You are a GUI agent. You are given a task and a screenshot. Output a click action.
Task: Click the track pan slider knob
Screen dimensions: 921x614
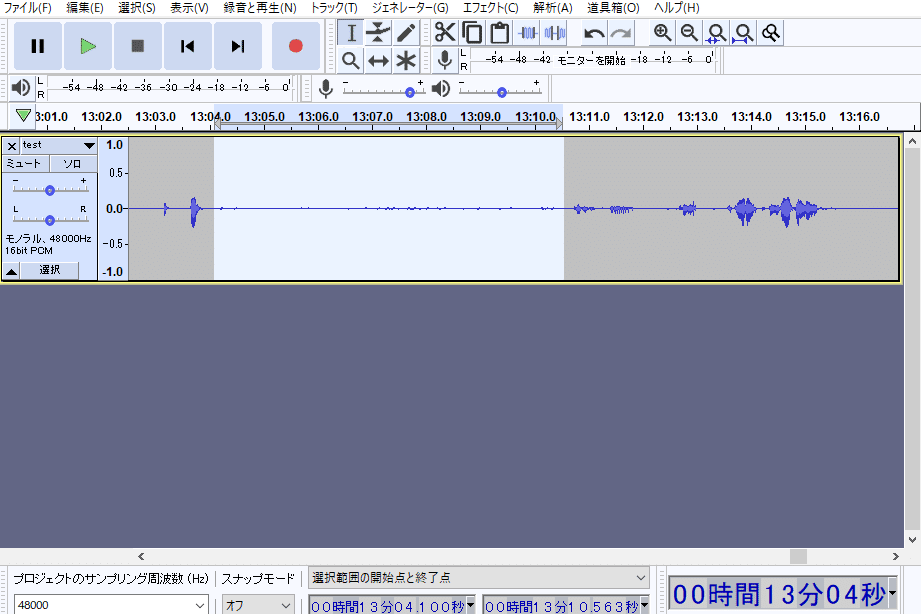(x=50, y=220)
